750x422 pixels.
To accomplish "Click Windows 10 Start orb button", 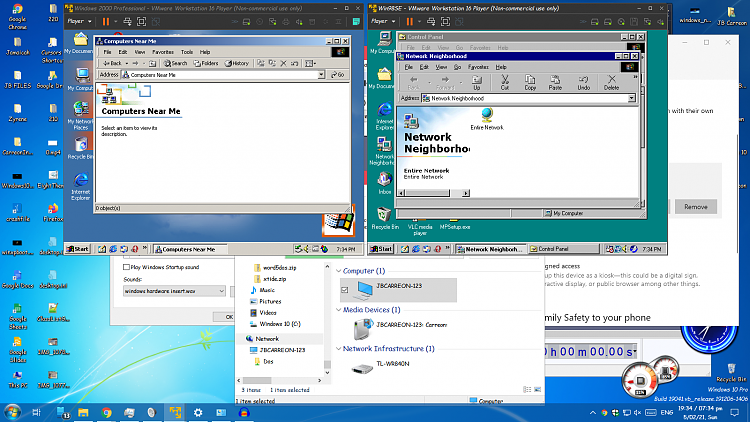I will (x=12, y=412).
